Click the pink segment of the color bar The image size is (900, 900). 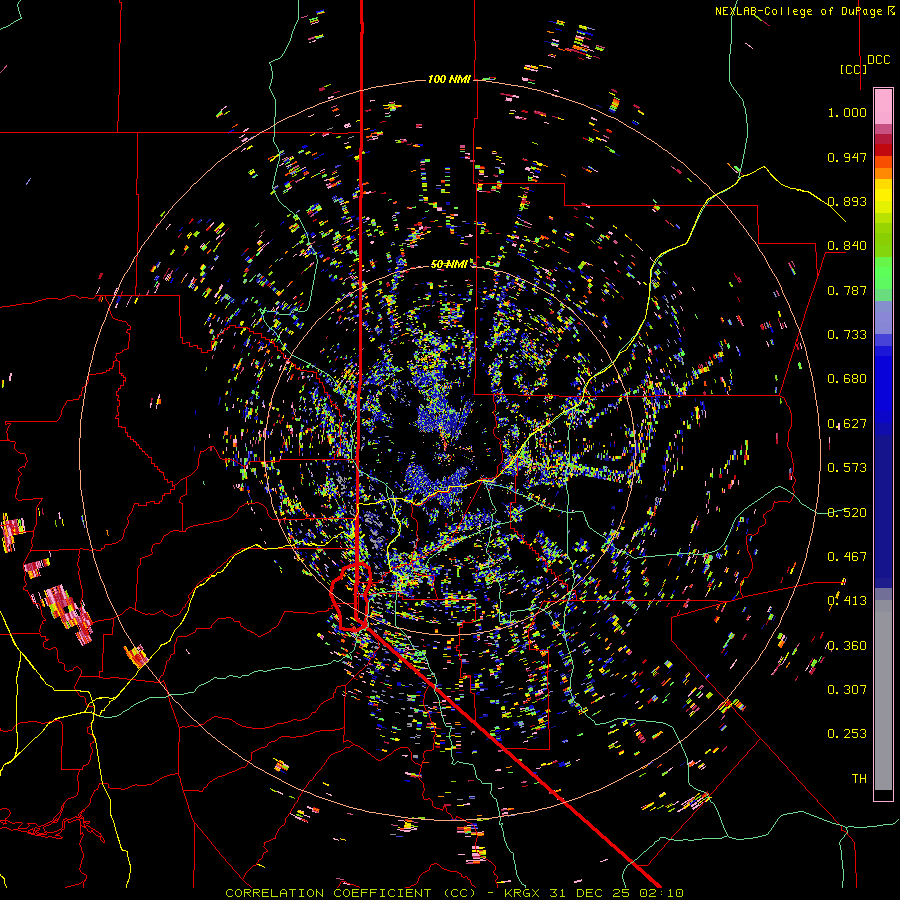tap(883, 106)
